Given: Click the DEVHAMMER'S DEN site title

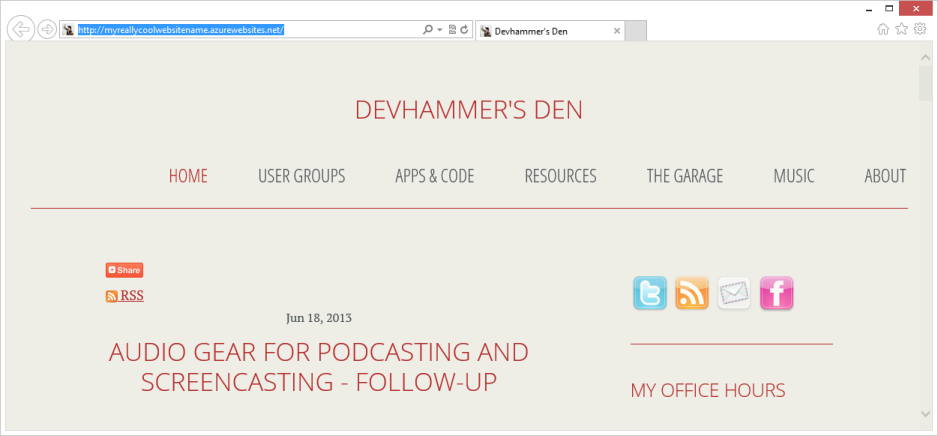Looking at the screenshot, I should pos(468,110).
